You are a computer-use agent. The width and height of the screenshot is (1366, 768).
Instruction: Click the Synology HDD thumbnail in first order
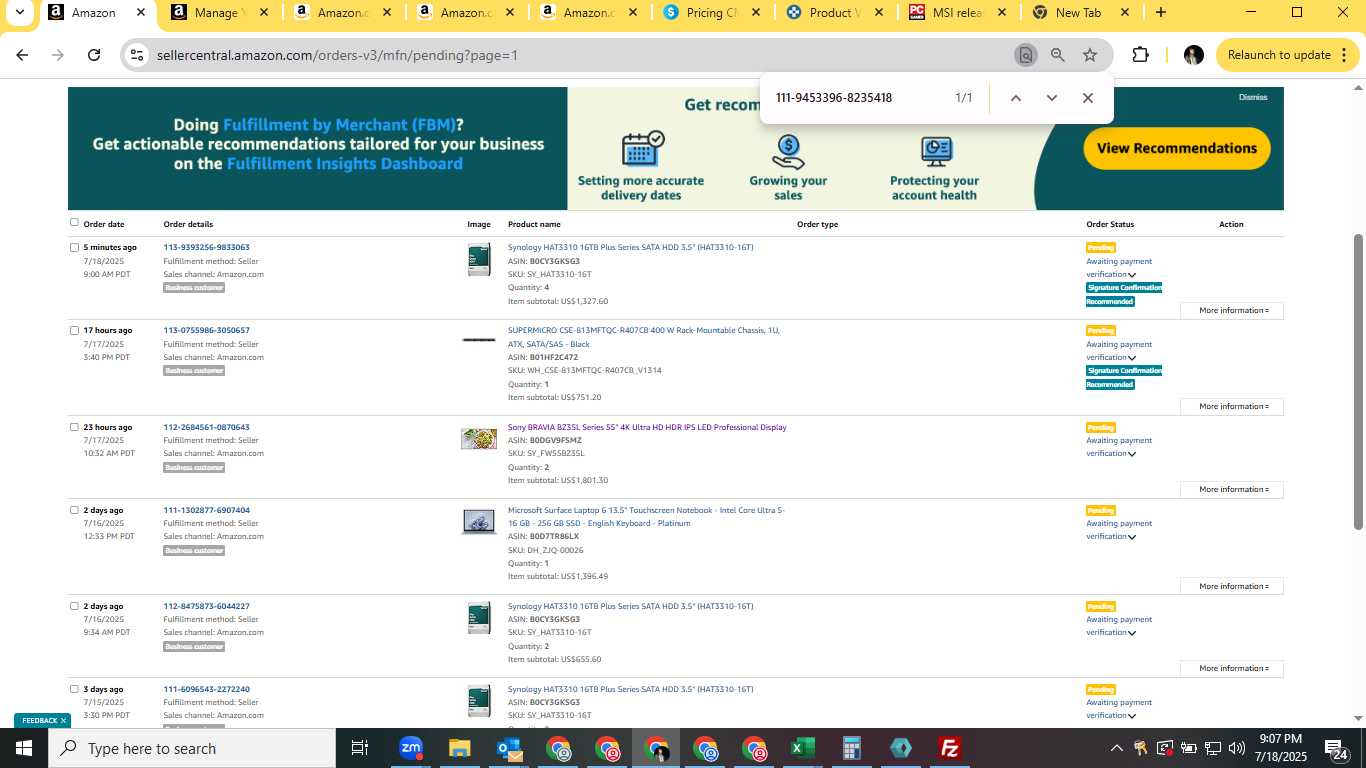coord(479,260)
